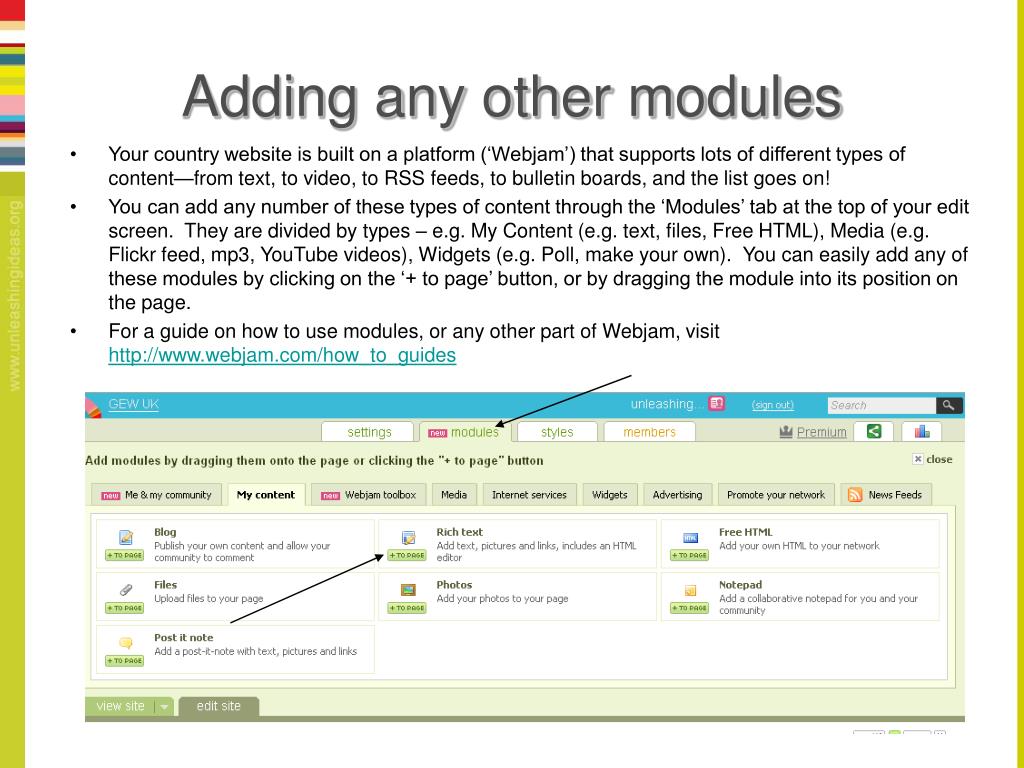The height and width of the screenshot is (768, 1024).
Task: Open the settings tab
Action: [368, 432]
